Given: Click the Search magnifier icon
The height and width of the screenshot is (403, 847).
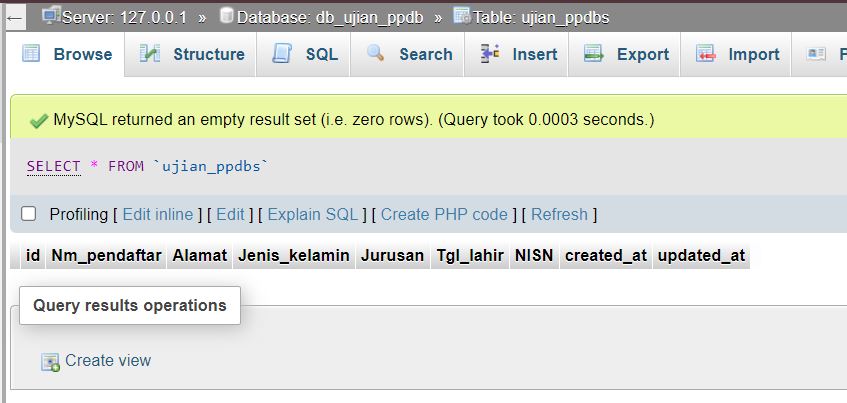Looking at the screenshot, I should [376, 54].
